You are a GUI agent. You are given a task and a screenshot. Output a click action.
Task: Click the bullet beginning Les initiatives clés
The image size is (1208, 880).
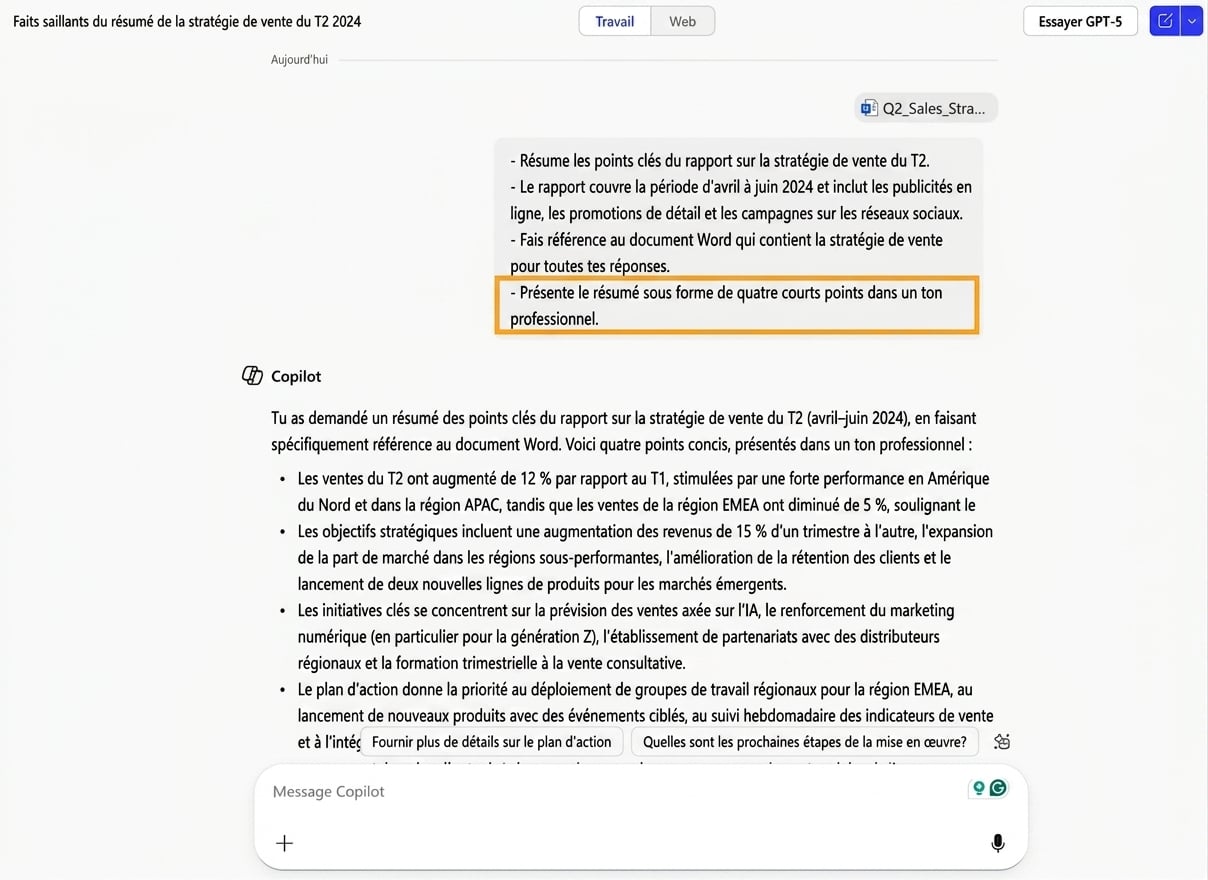click(626, 636)
